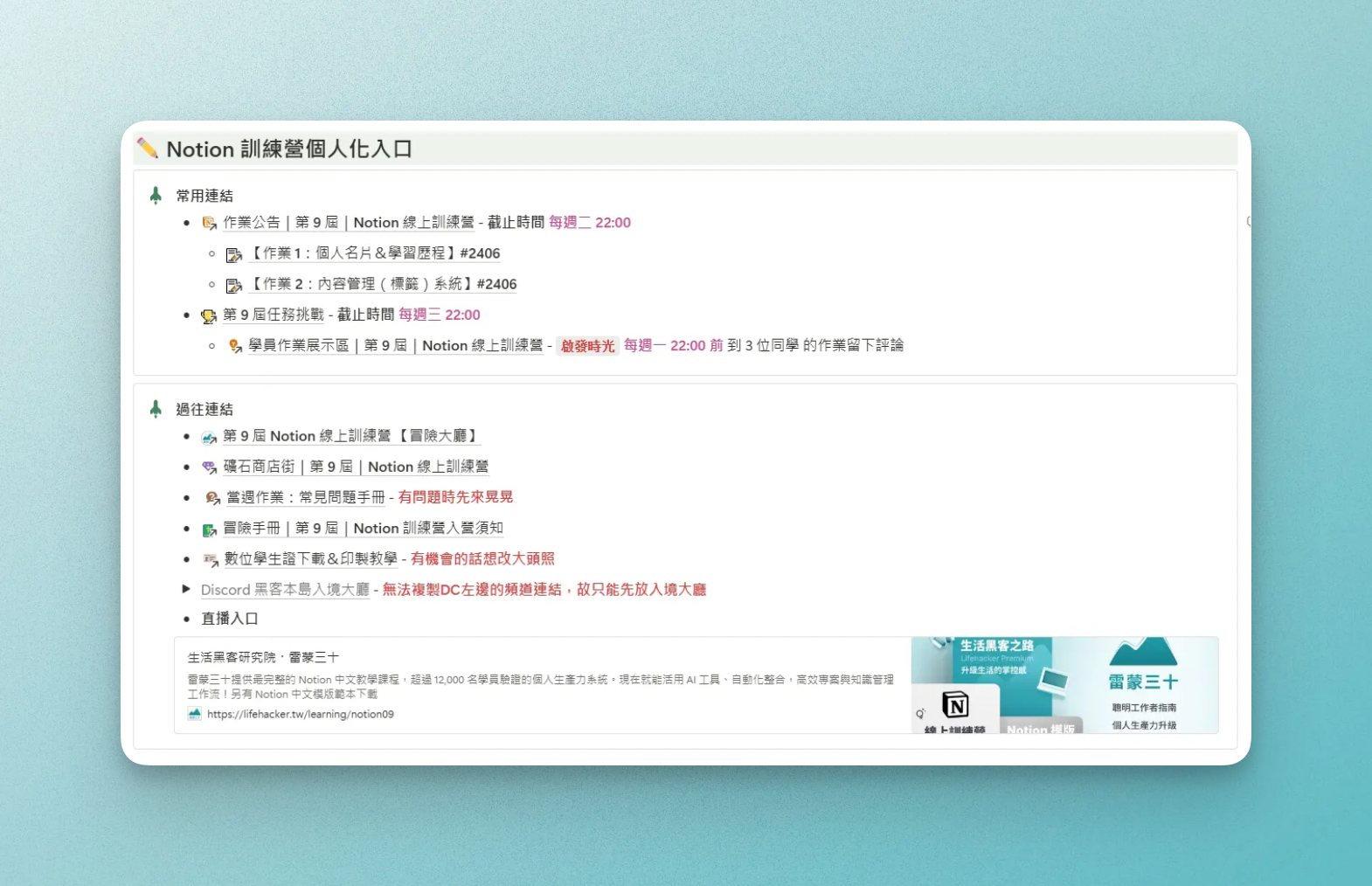Click the tree icon next to 常用連結
This screenshot has height=886, width=1372.
click(156, 196)
